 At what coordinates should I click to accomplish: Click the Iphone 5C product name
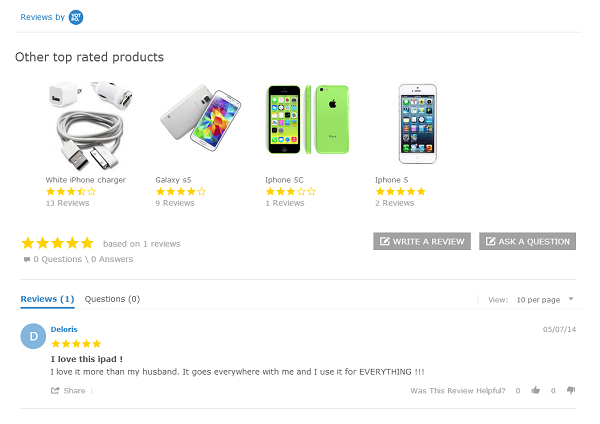click(x=284, y=180)
